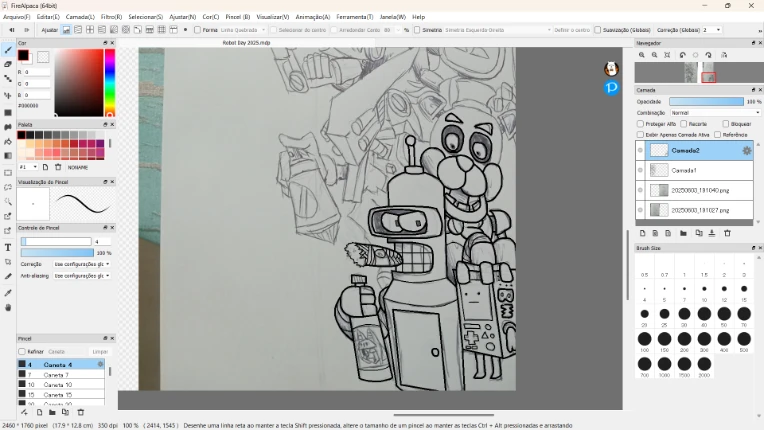This screenshot has width=764, height=430.
Task: Select the Gradient tool
Action: pyautogui.click(x=8, y=156)
